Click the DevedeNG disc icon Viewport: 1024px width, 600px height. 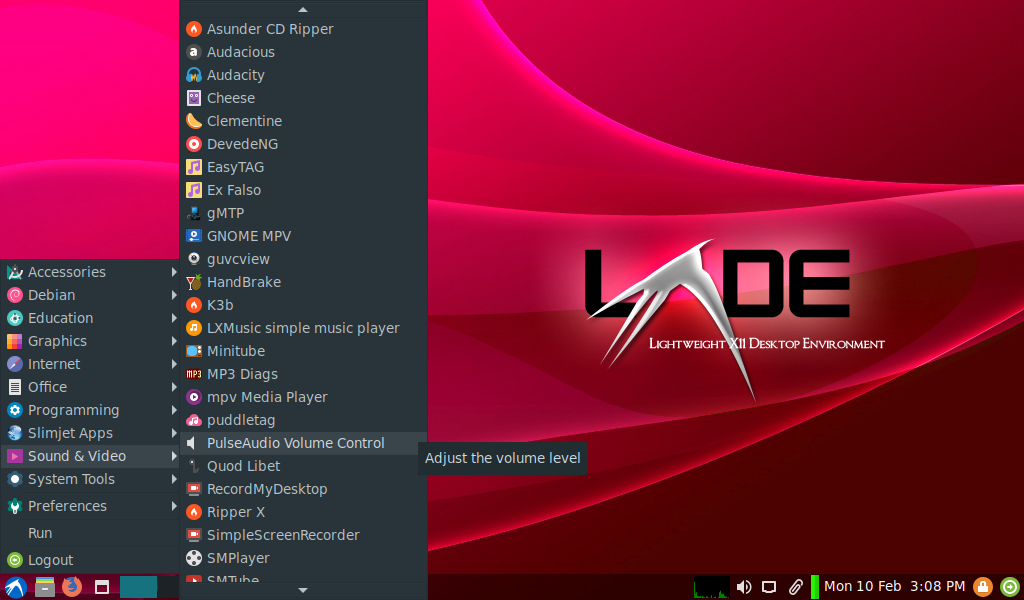pyautogui.click(x=194, y=144)
